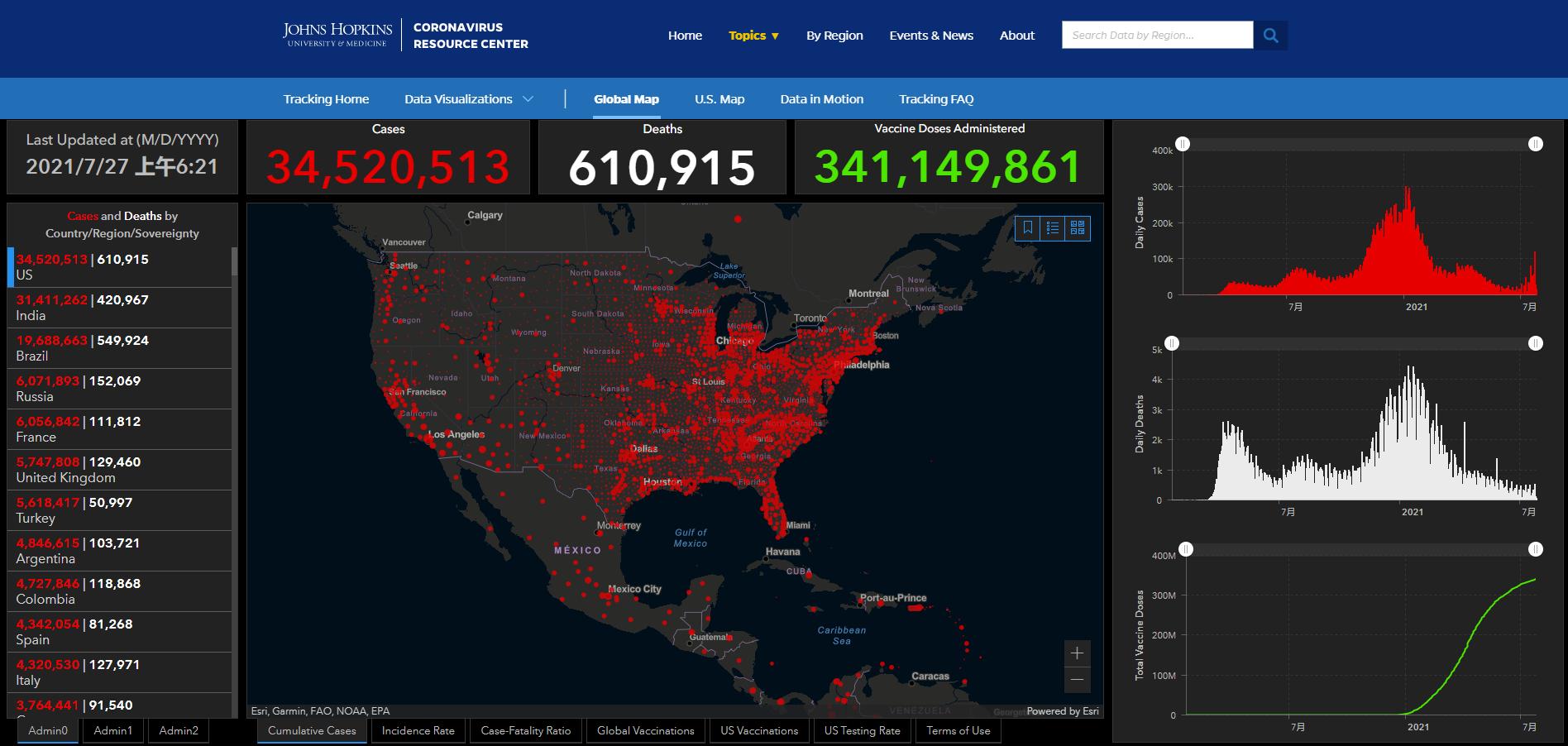Screen dimensions: 1568x746
Task: Switch to Admin1 tab
Action: click(113, 731)
